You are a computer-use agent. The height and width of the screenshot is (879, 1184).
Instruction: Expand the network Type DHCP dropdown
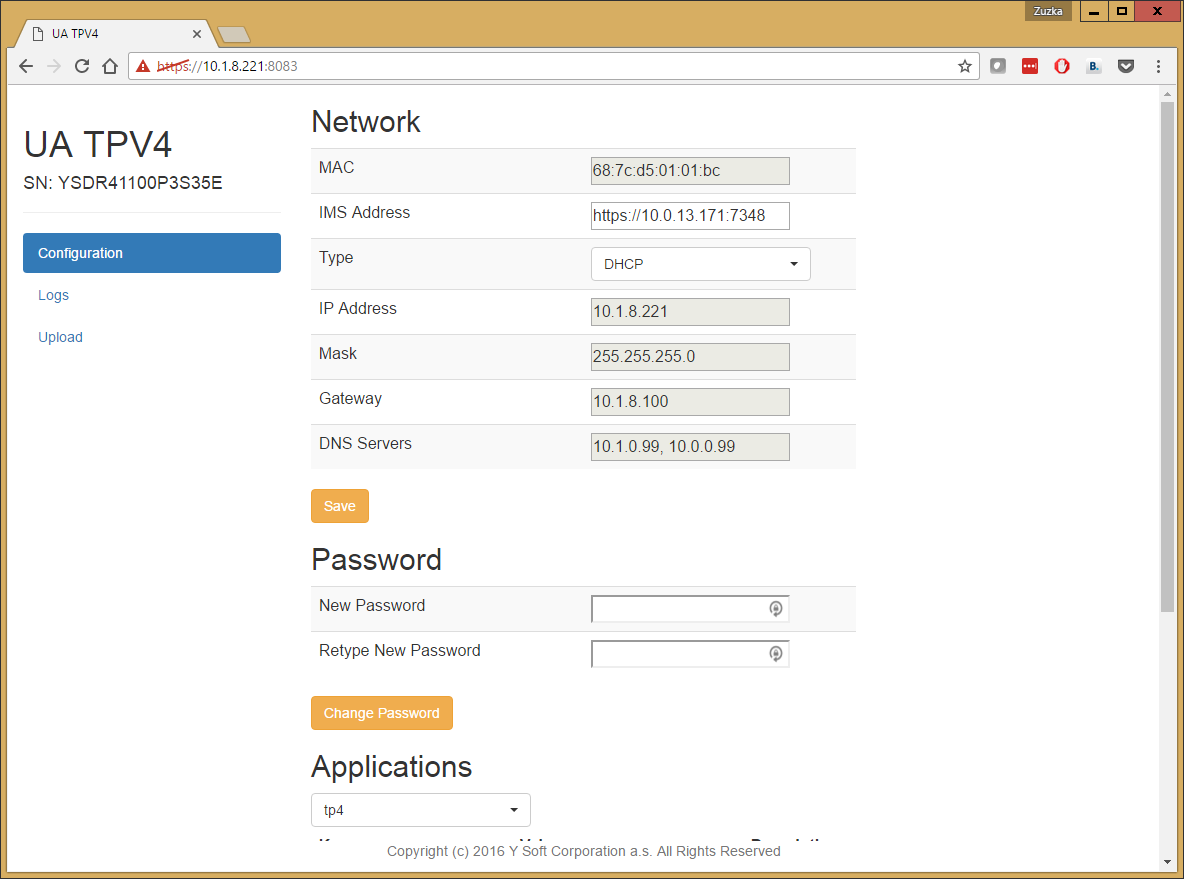point(700,264)
